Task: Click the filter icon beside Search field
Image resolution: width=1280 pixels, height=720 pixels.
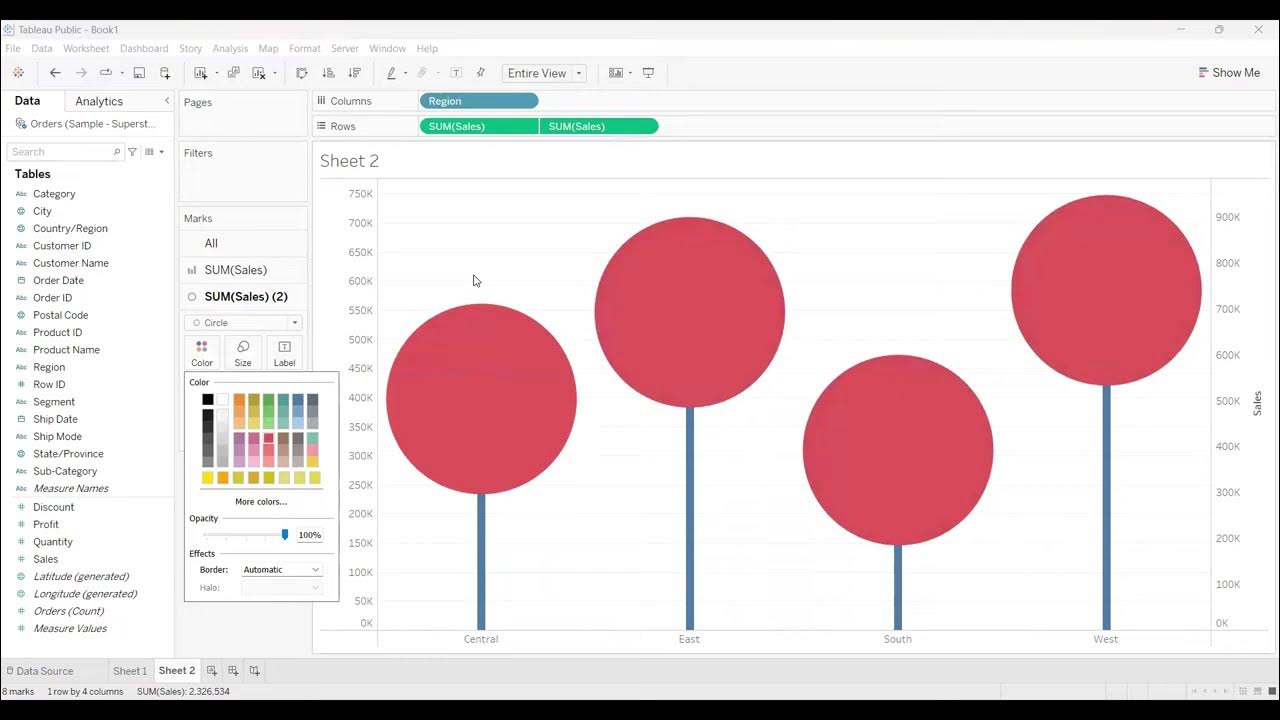Action: coord(132,152)
